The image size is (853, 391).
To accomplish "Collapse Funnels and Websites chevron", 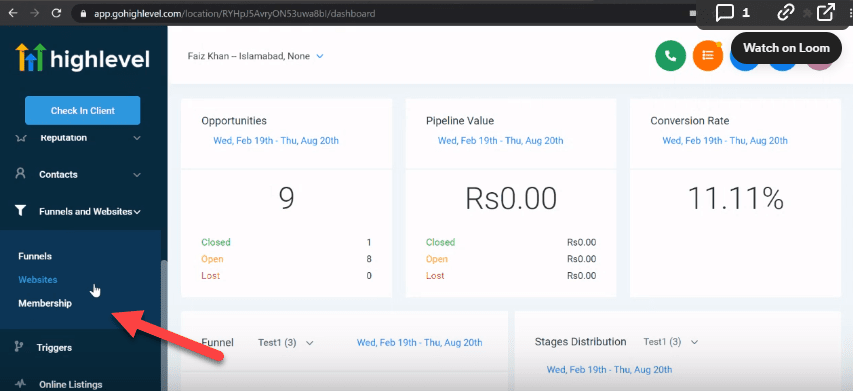I will pyautogui.click(x=137, y=212).
